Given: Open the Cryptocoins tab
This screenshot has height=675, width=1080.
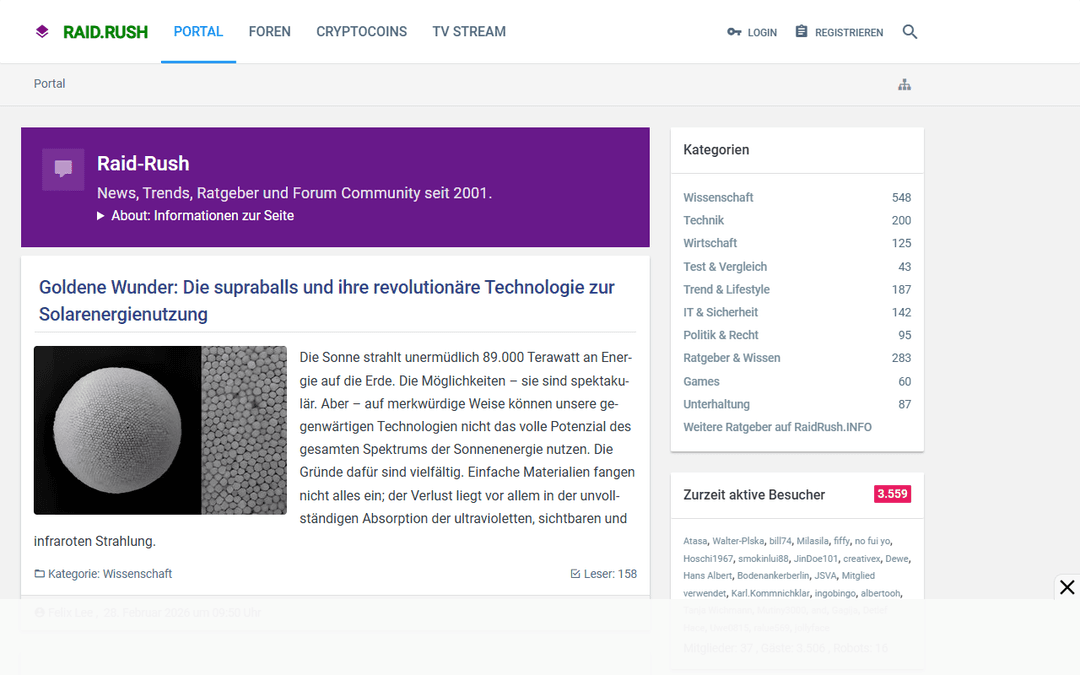Looking at the screenshot, I should [x=362, y=32].
